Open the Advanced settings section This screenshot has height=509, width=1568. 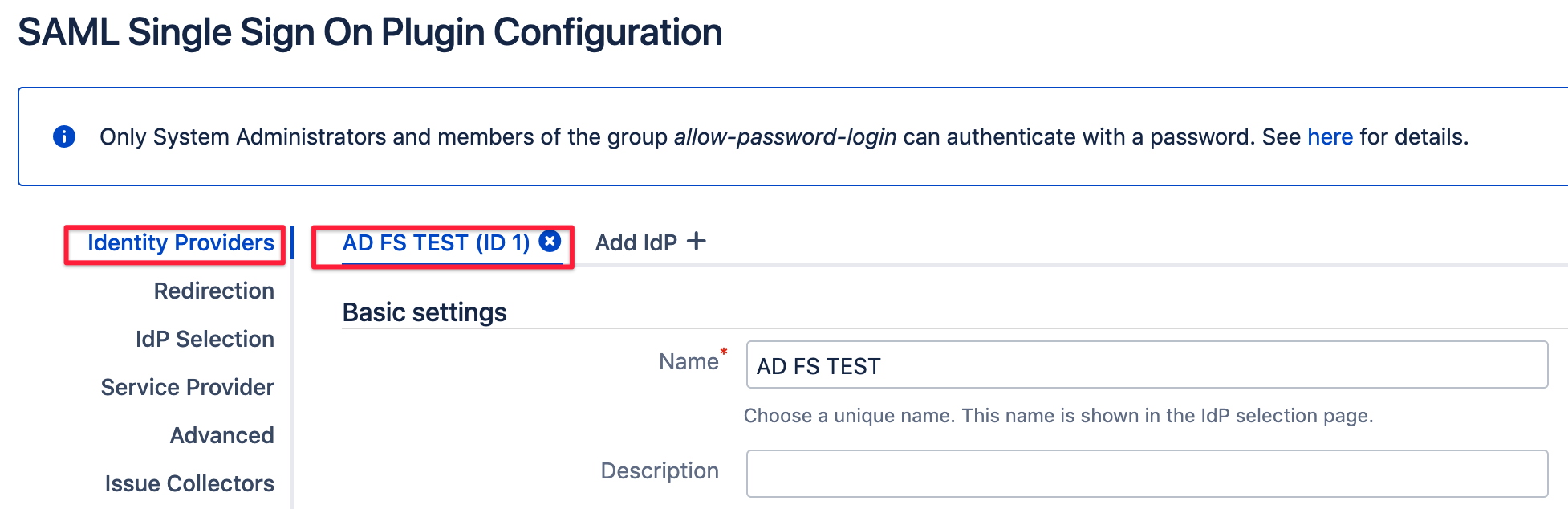pos(221,435)
